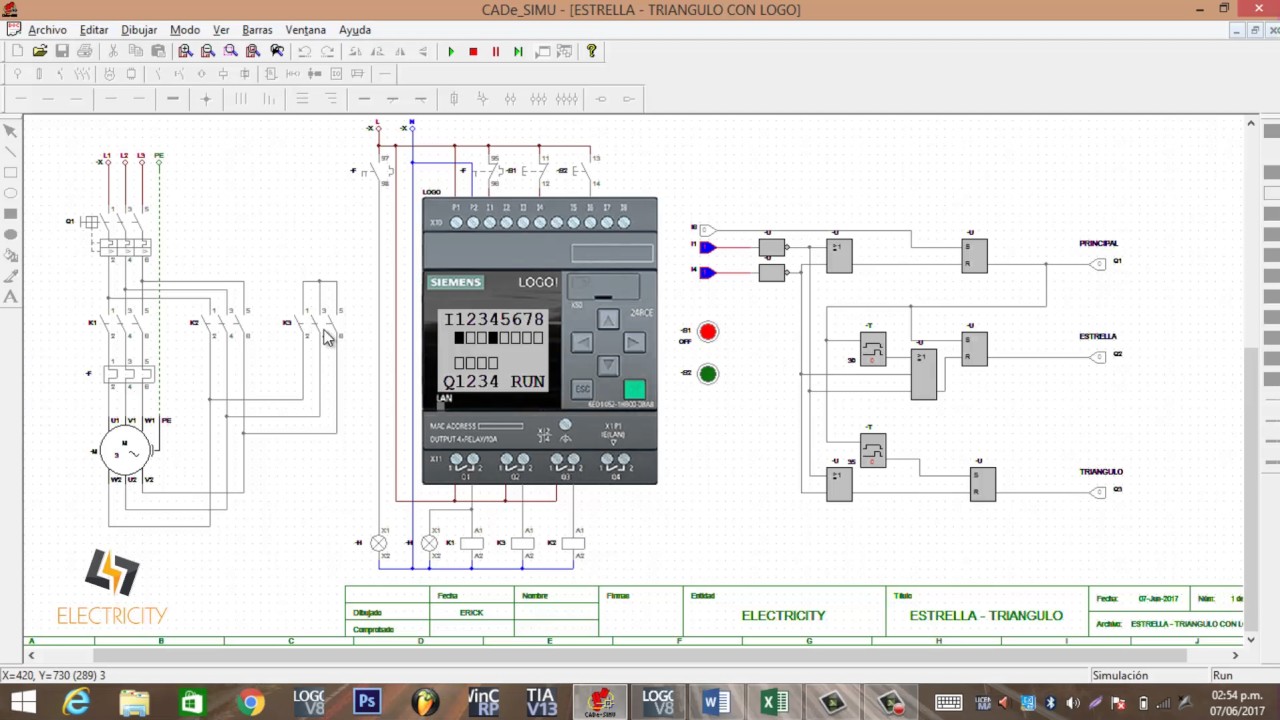Select the zoom in magnifier icon

click(186, 51)
